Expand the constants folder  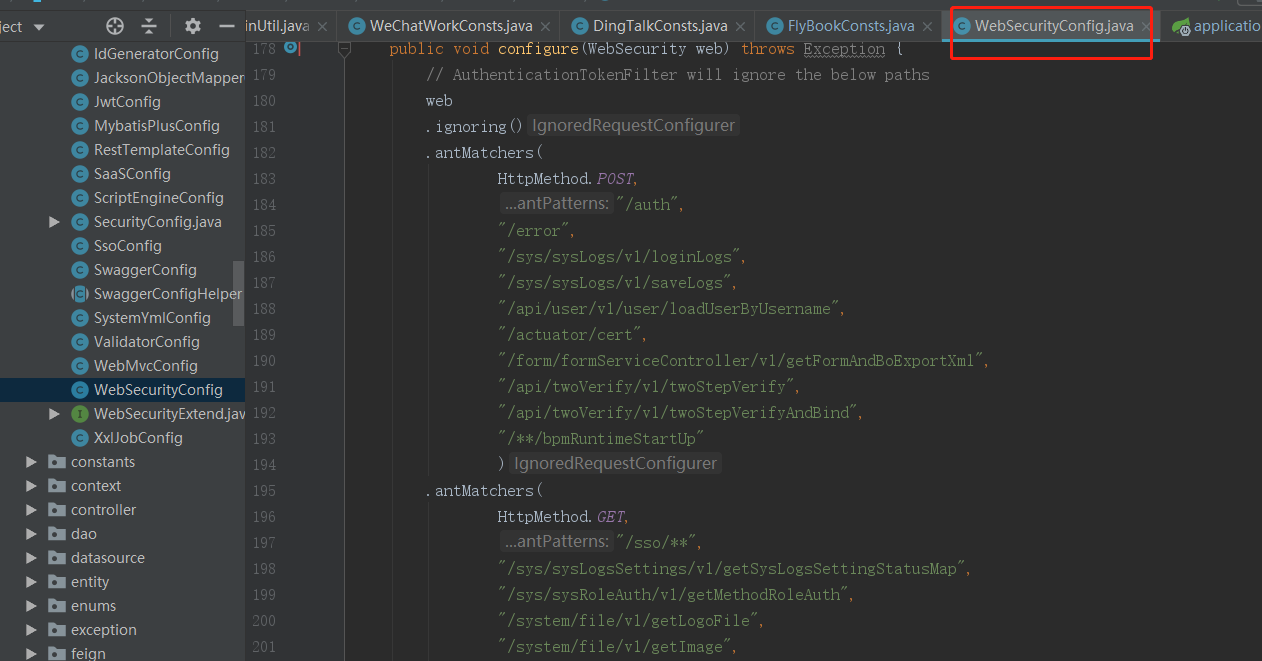tap(31, 462)
